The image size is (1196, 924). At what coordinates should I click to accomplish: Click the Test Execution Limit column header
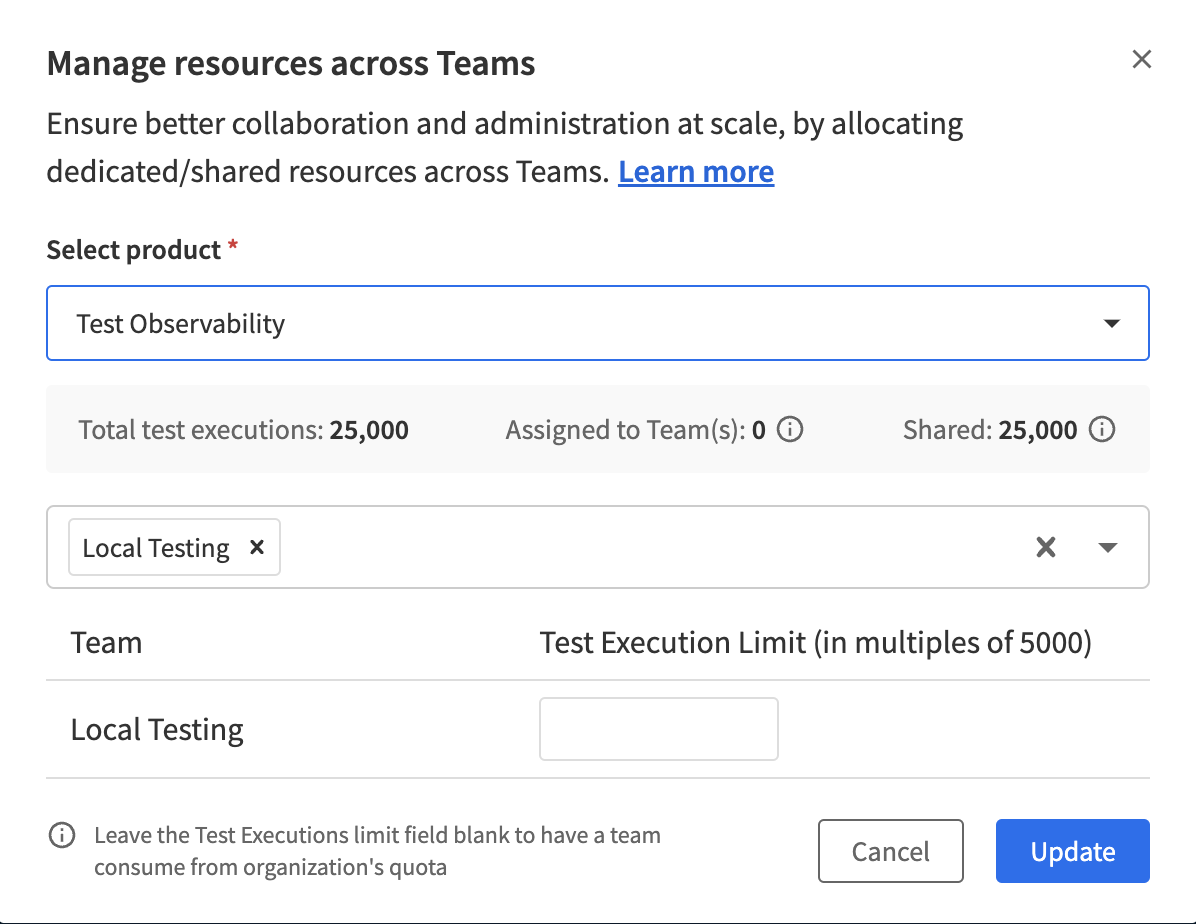point(815,642)
